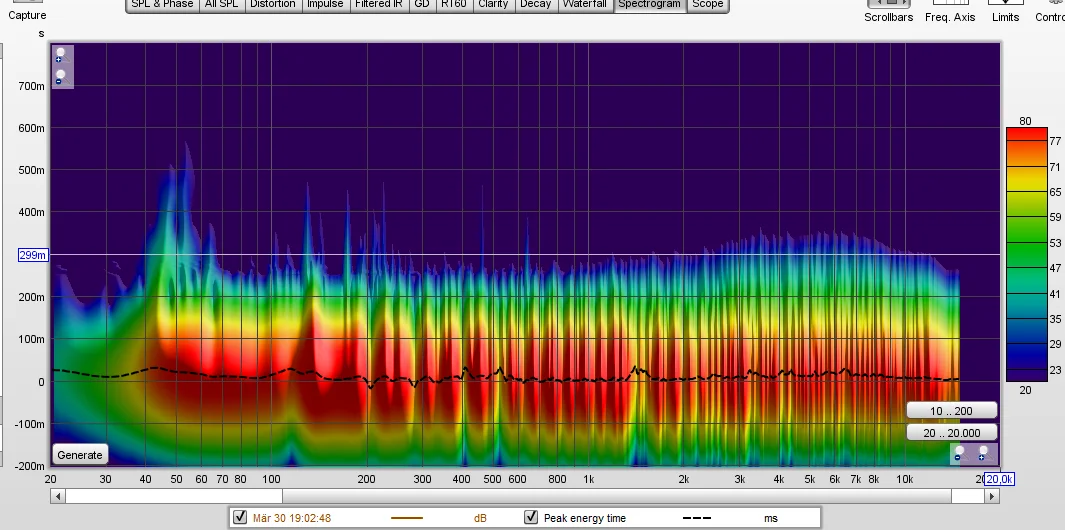Toggle the Scrollbars toolbar button

click(888, 11)
